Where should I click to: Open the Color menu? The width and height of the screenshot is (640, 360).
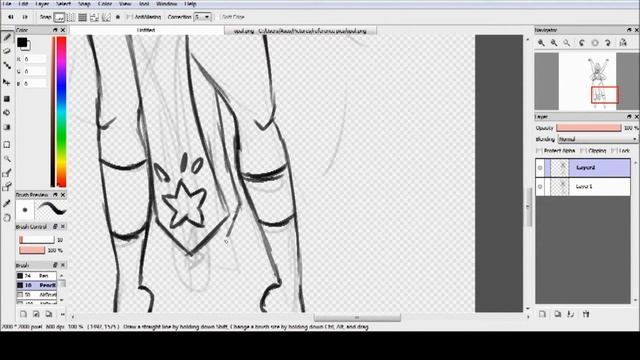(105, 4)
